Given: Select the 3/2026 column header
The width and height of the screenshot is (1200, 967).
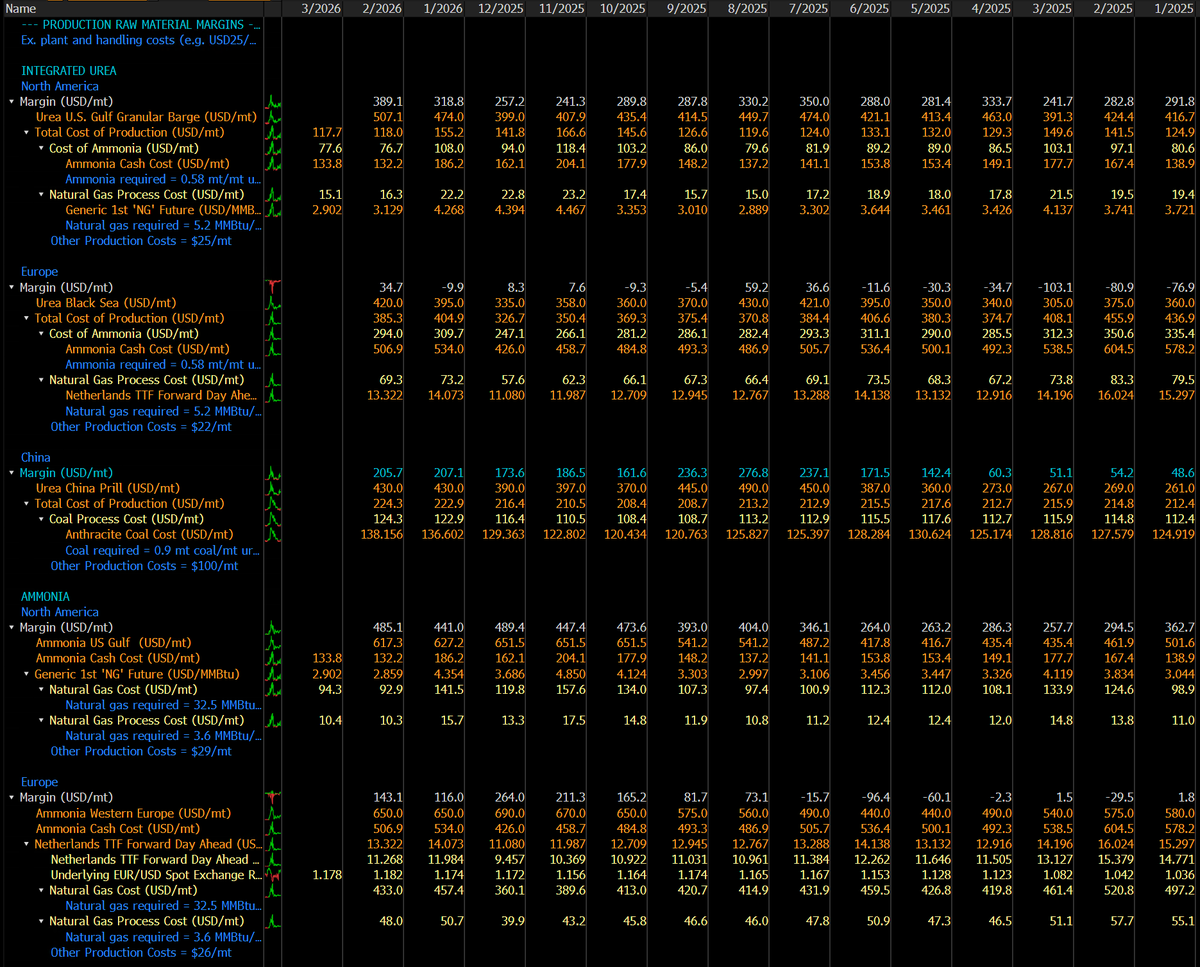Looking at the screenshot, I should [x=315, y=8].
